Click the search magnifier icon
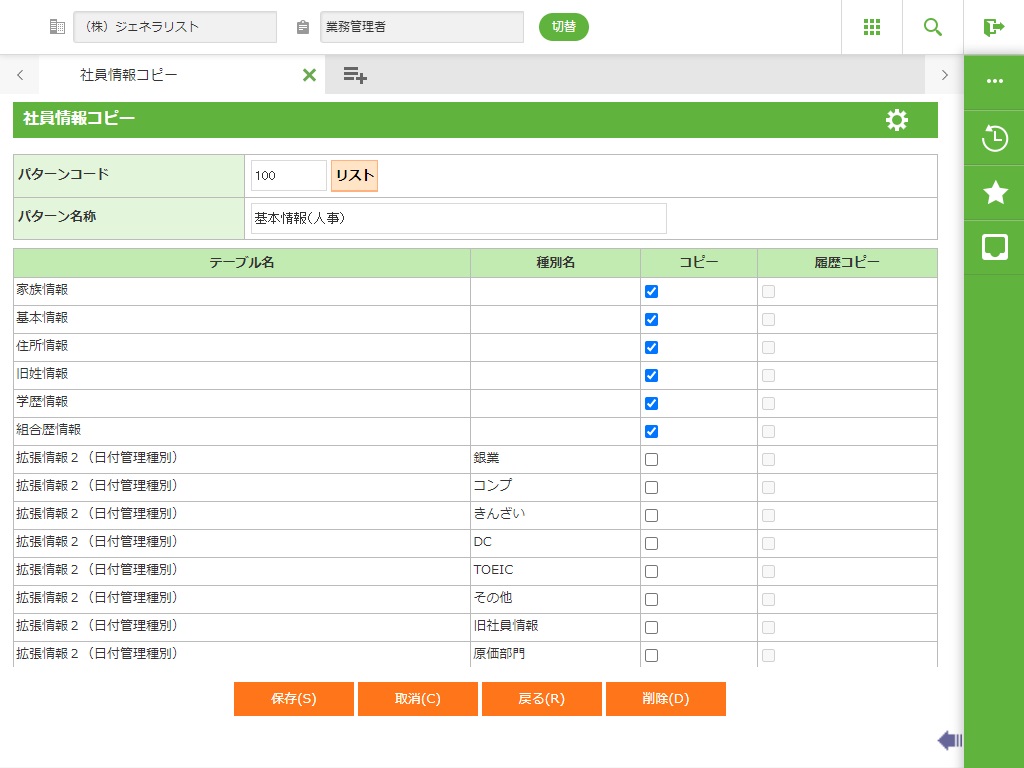Image resolution: width=1024 pixels, height=768 pixels. pyautogui.click(x=932, y=27)
